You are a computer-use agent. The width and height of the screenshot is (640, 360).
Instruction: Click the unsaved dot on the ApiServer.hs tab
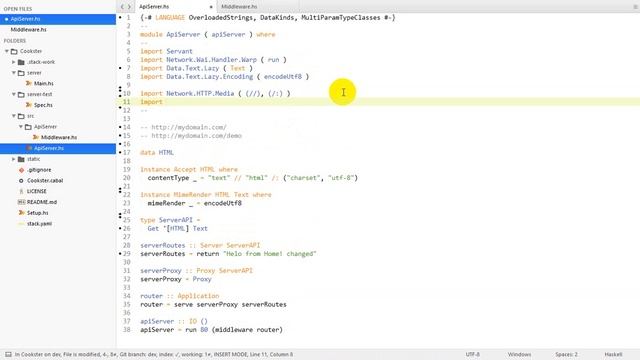pyautogui.click(x=211, y=7)
